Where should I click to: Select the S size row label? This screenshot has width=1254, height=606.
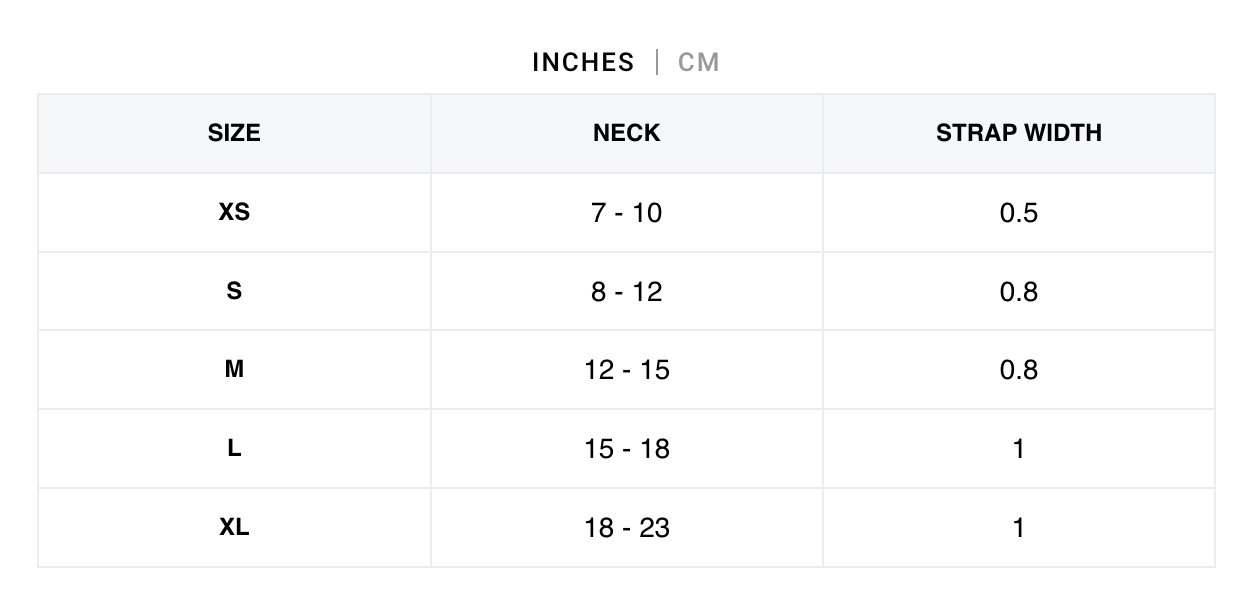click(x=234, y=291)
